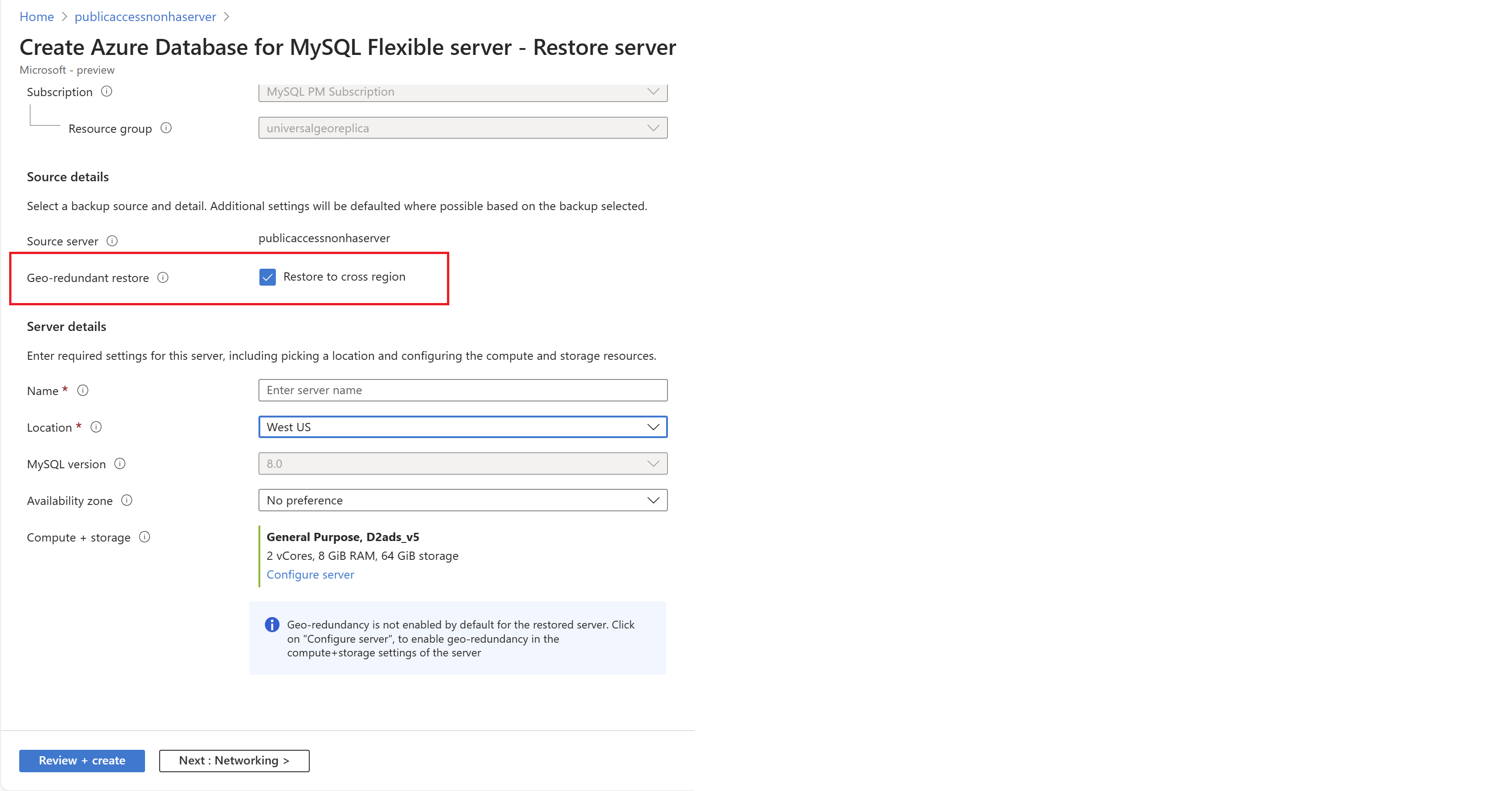Viewport: 1512px width, 791px height.
Task: Click the Availability zone info icon
Action: click(x=127, y=500)
